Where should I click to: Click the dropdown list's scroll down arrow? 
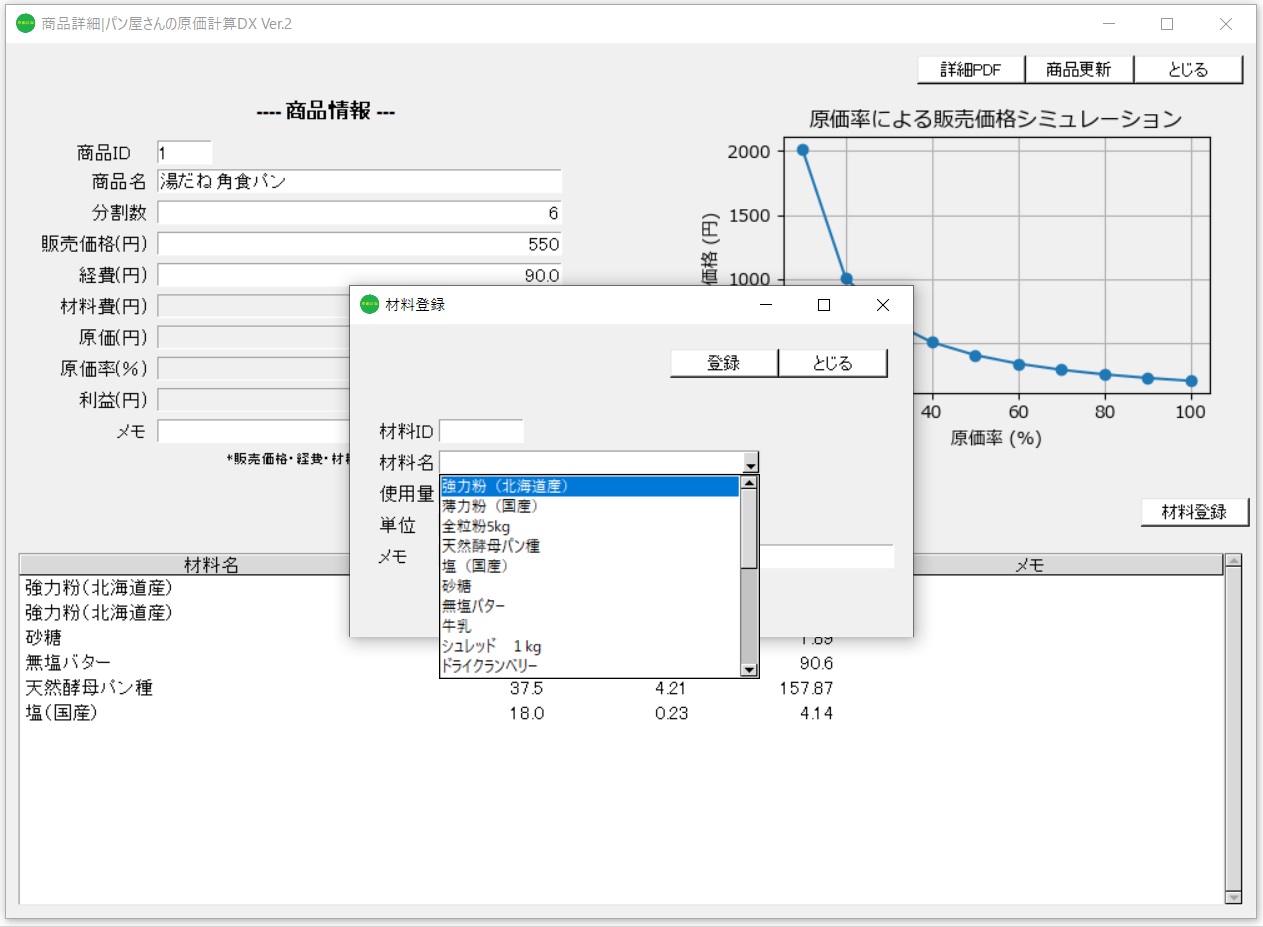coord(749,670)
